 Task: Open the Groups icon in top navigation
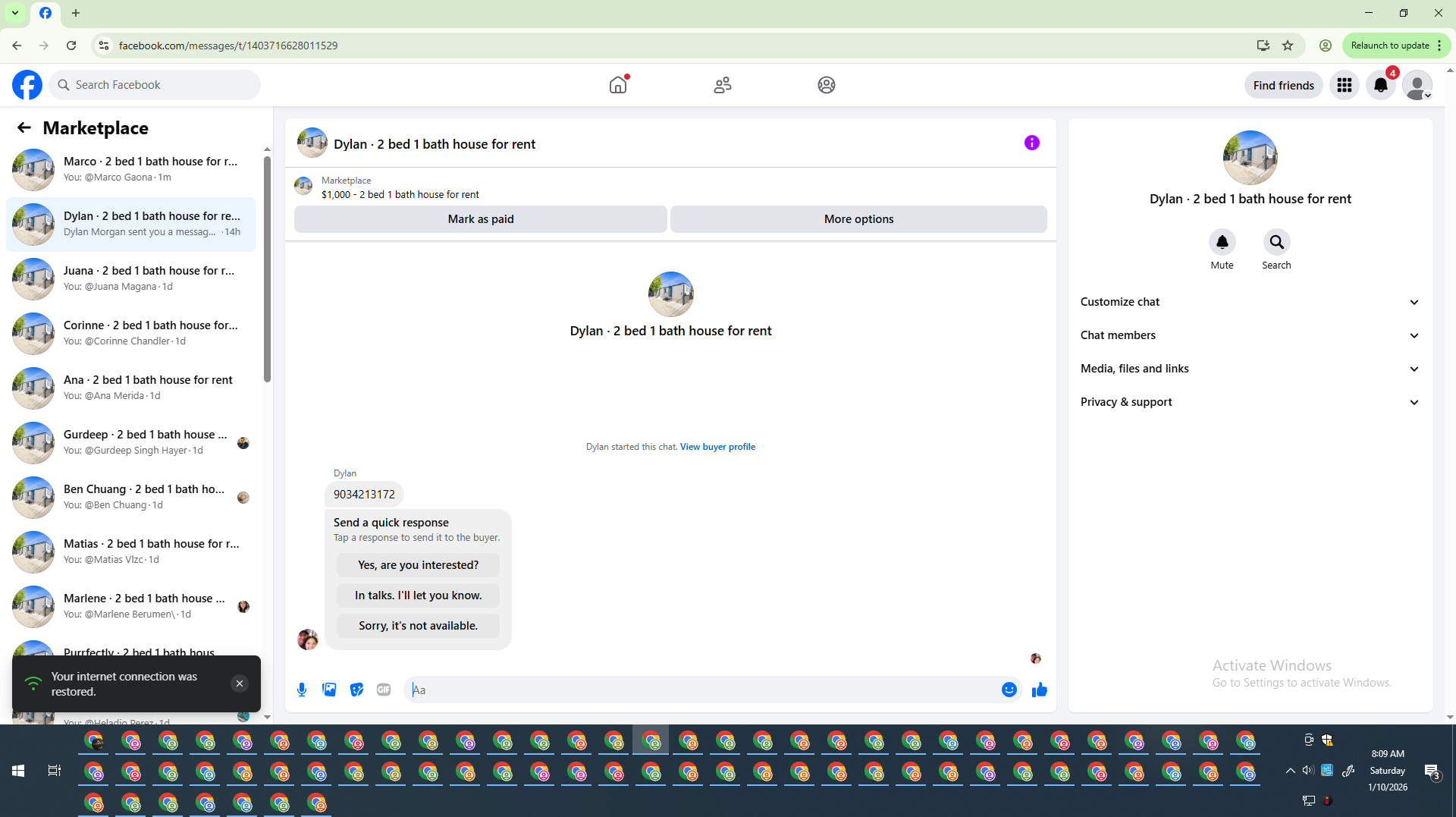click(x=827, y=85)
